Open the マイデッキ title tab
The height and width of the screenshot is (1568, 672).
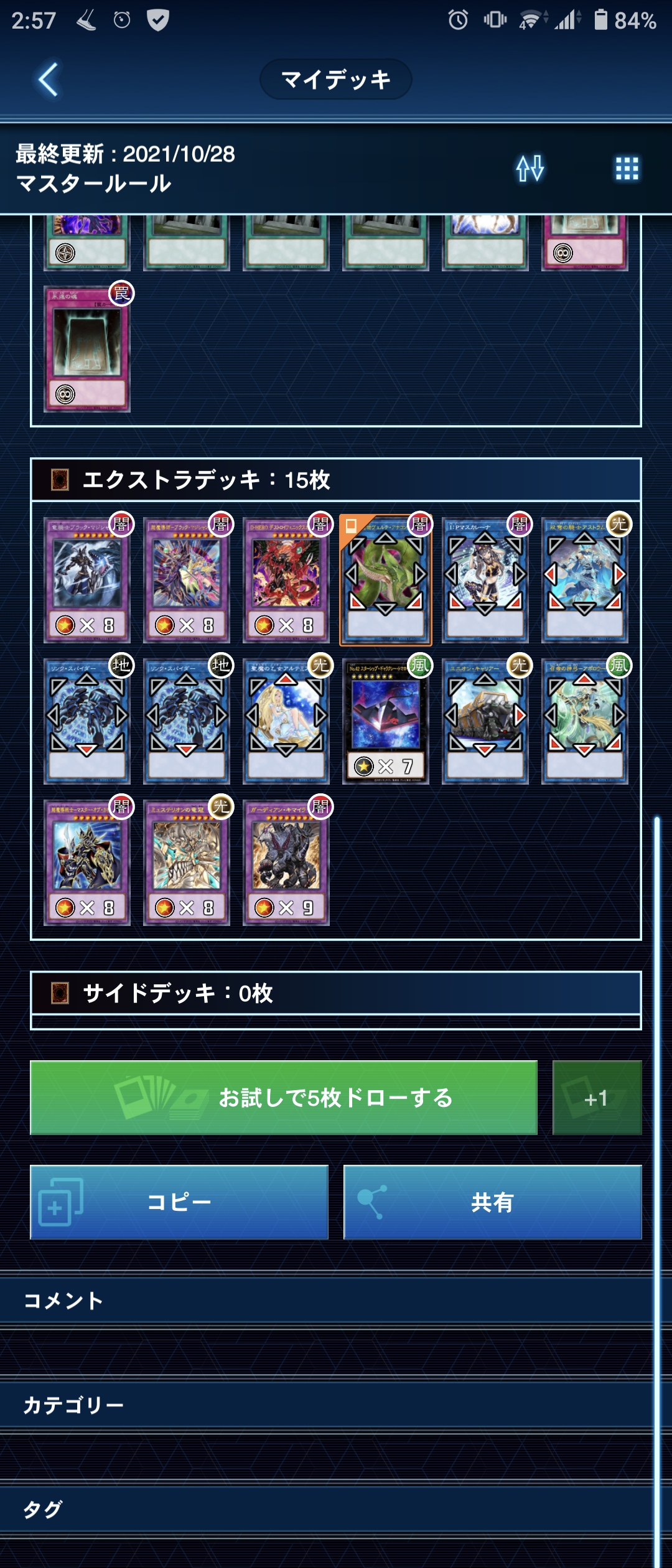point(336,80)
